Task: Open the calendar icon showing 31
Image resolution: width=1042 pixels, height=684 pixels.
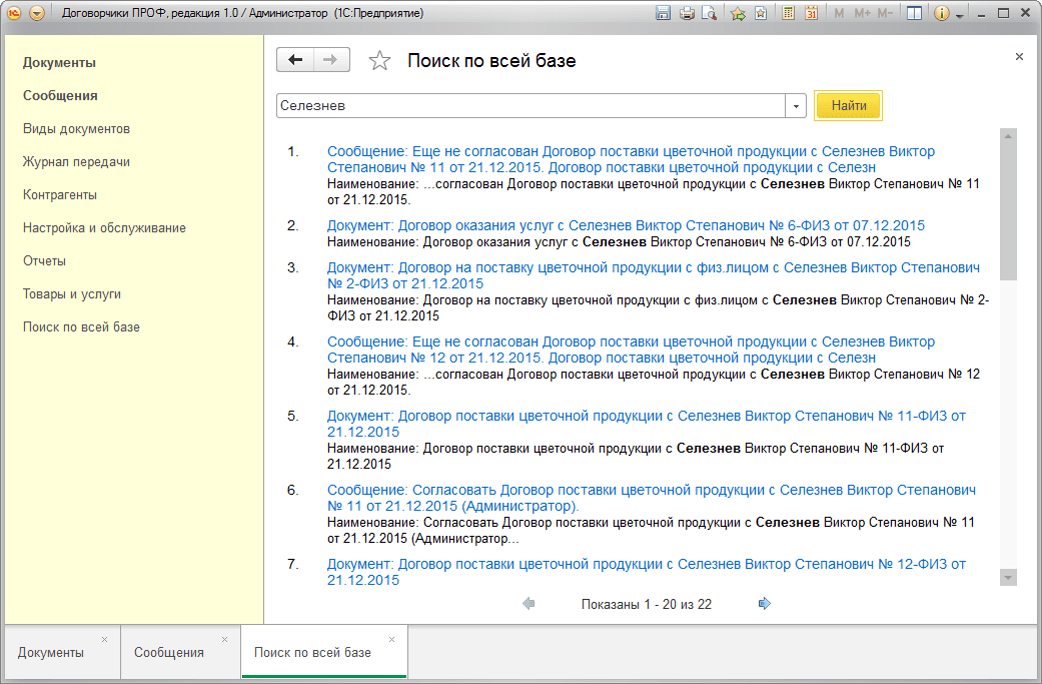Action: coord(811,14)
